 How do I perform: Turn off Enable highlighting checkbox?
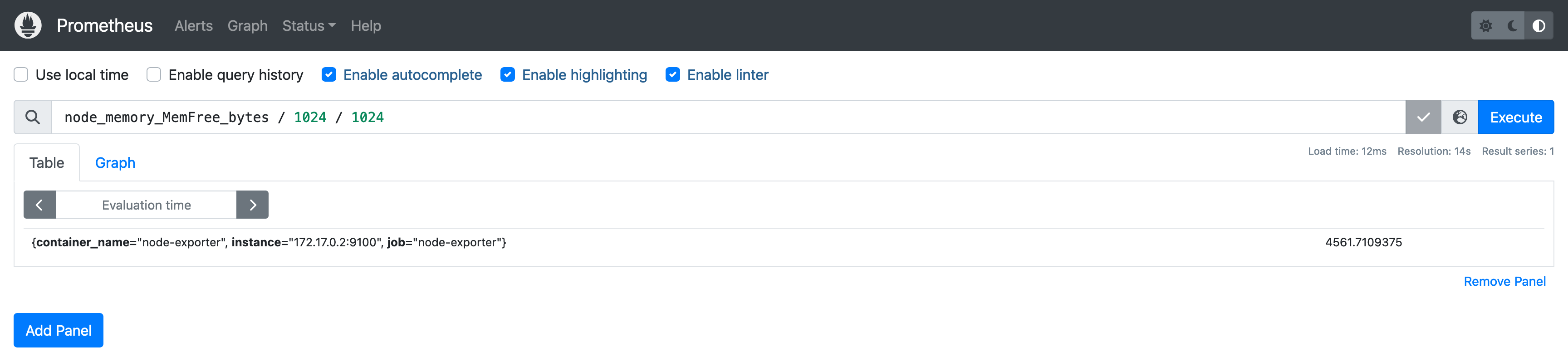pos(508,75)
